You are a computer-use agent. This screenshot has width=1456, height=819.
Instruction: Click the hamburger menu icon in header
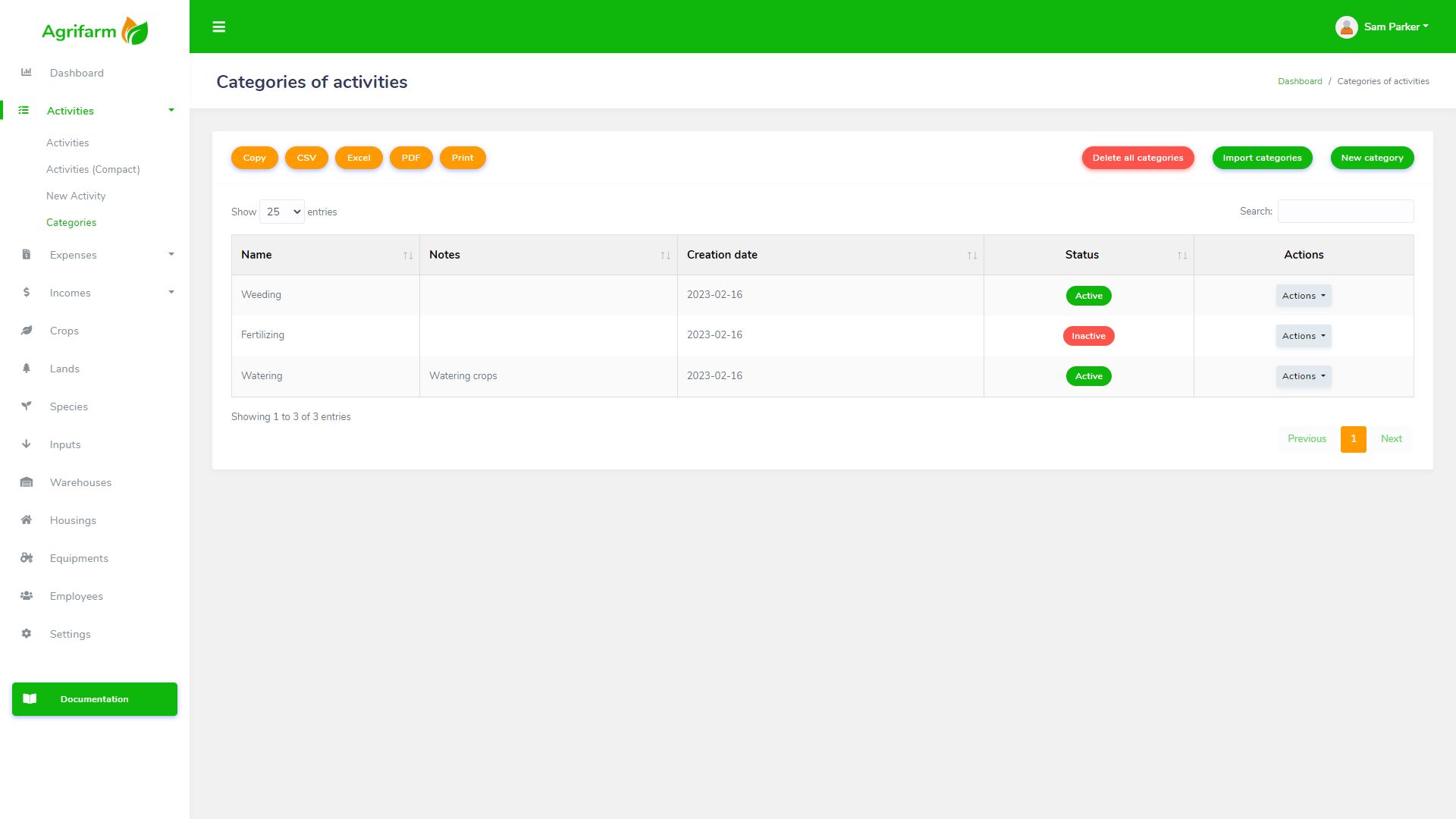tap(218, 27)
